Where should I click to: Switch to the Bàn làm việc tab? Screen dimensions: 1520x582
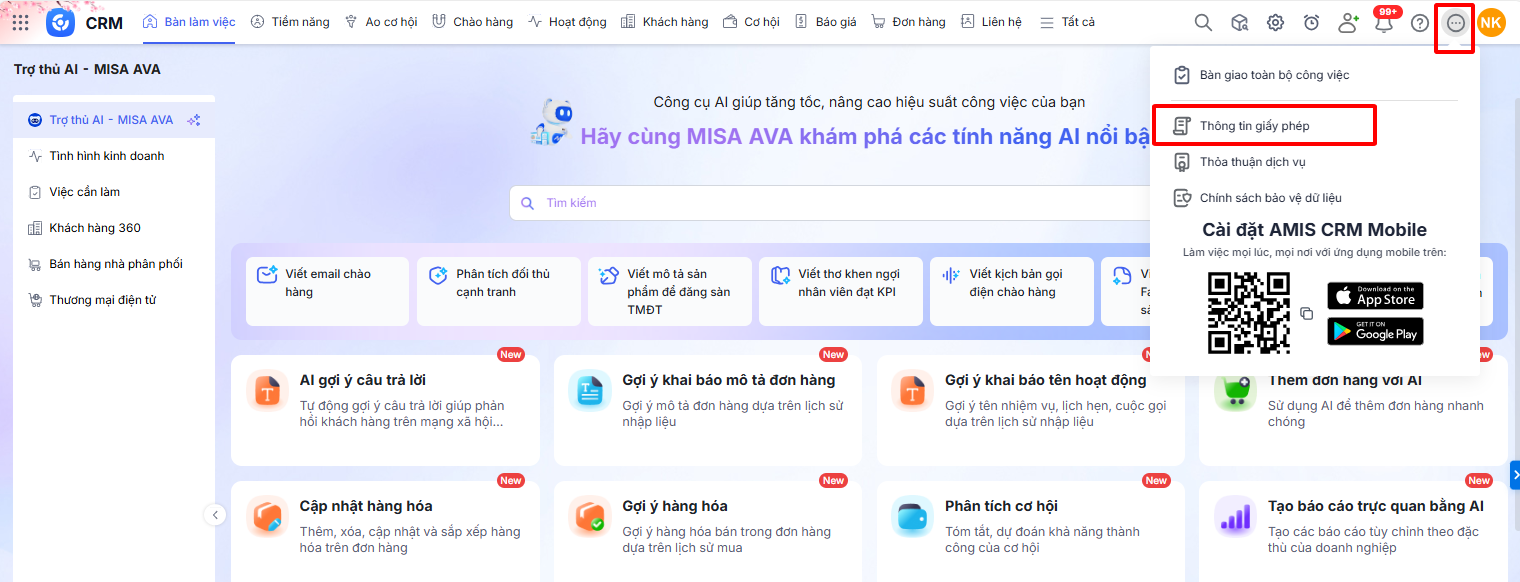pos(189,22)
